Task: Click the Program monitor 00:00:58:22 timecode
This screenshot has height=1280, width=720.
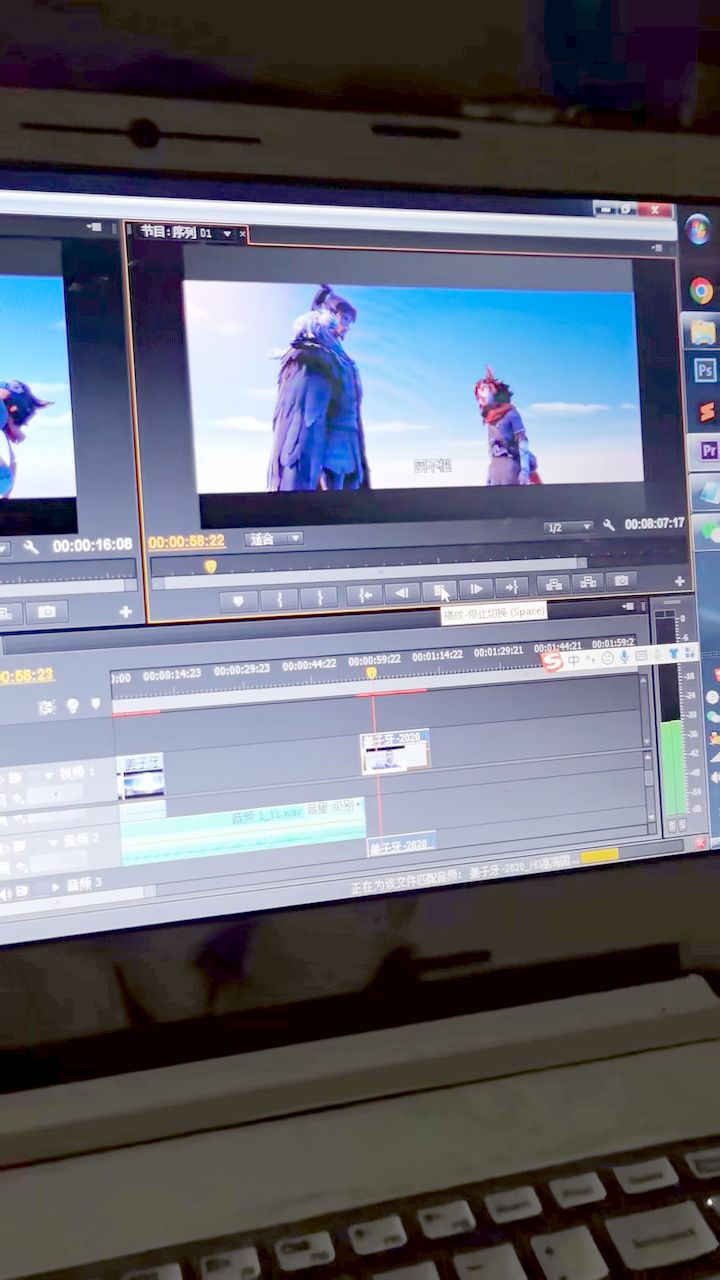Action: pyautogui.click(x=186, y=541)
